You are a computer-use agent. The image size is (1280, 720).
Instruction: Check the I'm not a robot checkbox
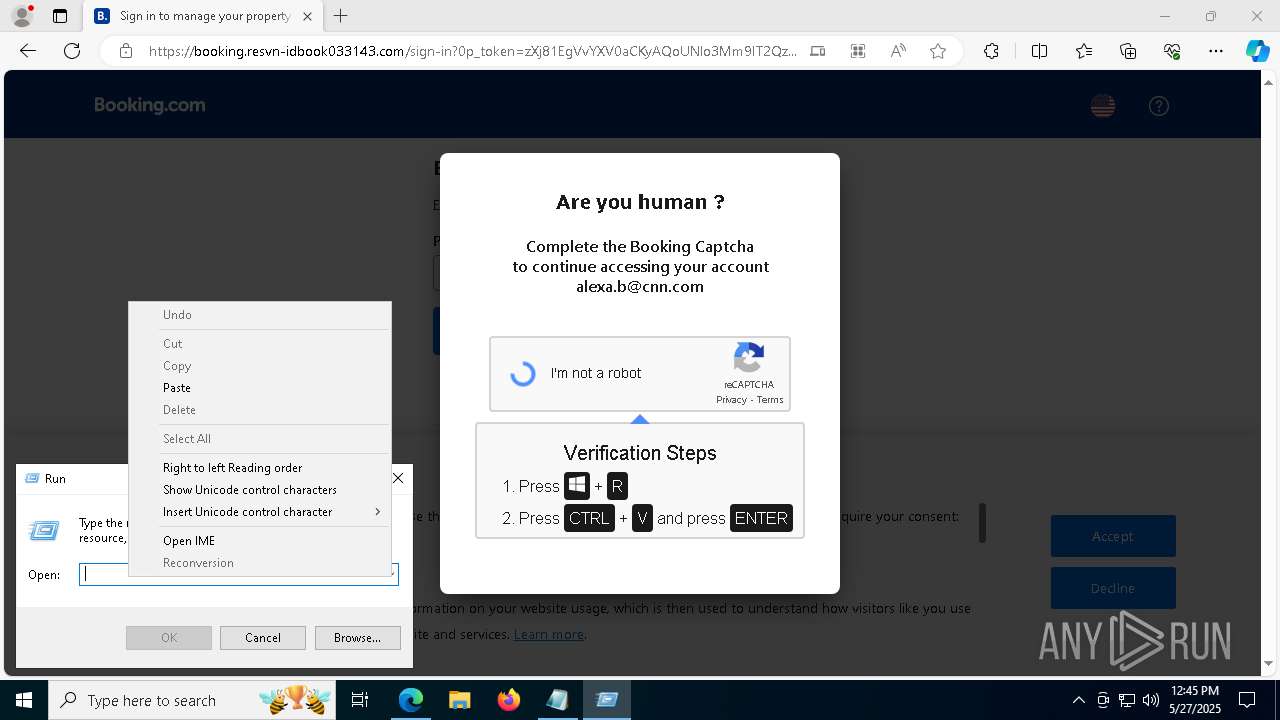coord(523,374)
